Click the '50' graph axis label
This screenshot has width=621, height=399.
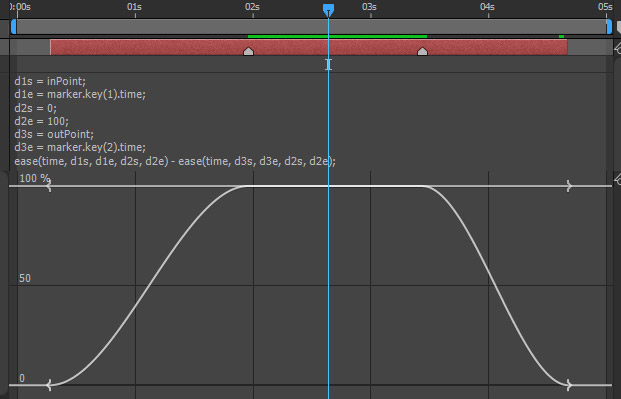click(25, 278)
